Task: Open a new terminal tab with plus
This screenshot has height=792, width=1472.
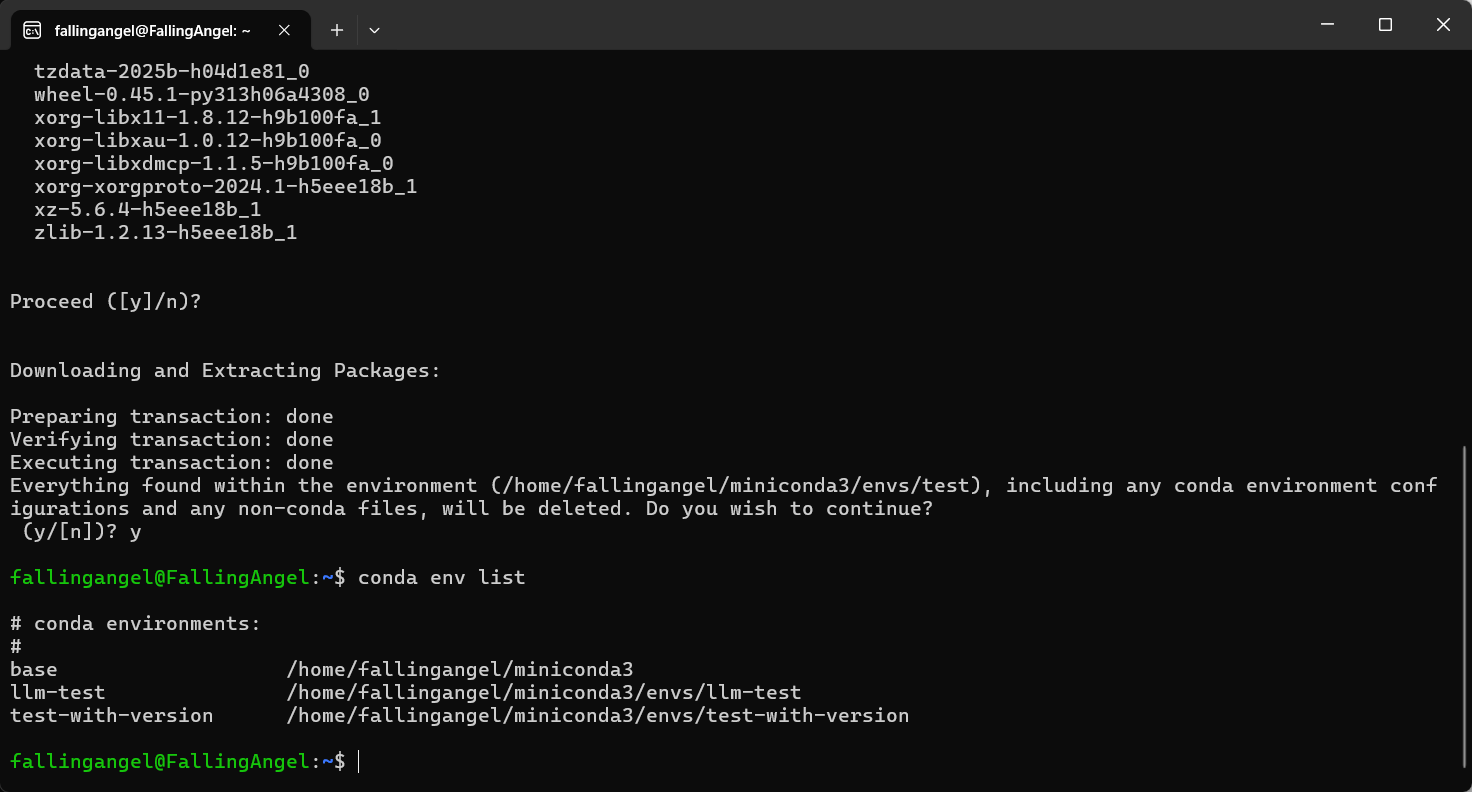Action: [337, 30]
